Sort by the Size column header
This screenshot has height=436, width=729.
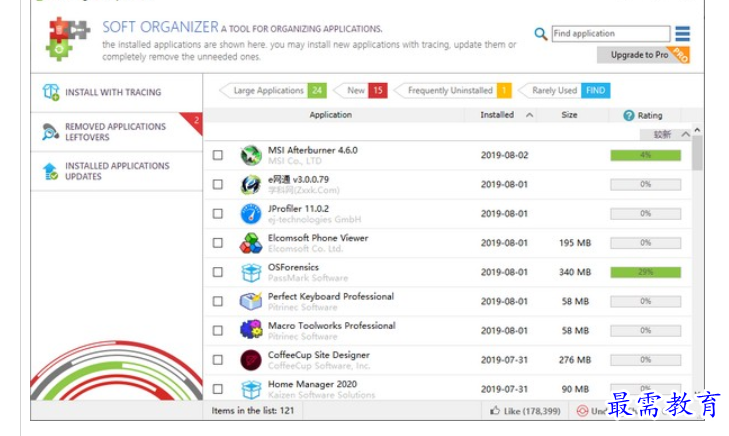569,115
